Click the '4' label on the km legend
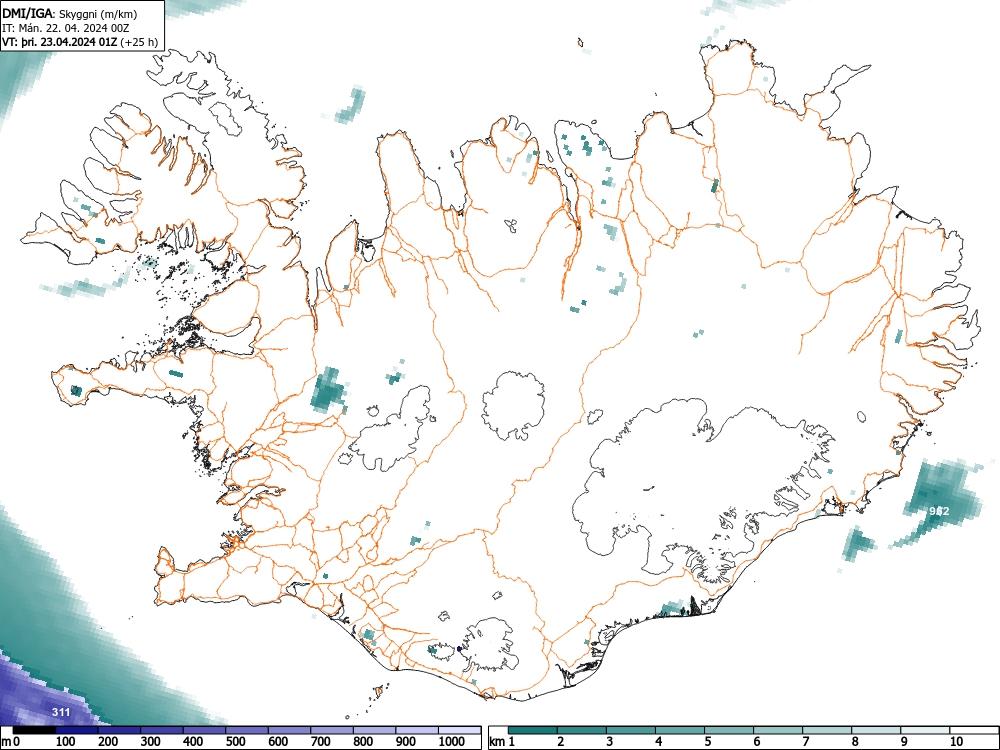Image resolution: width=1000 pixels, height=750 pixels. click(x=659, y=742)
